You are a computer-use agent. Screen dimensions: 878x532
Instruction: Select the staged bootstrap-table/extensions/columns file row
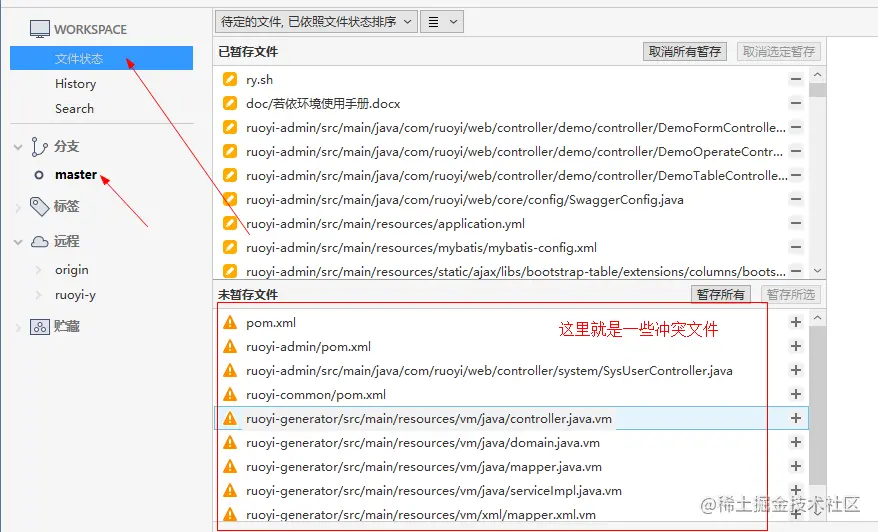point(511,272)
